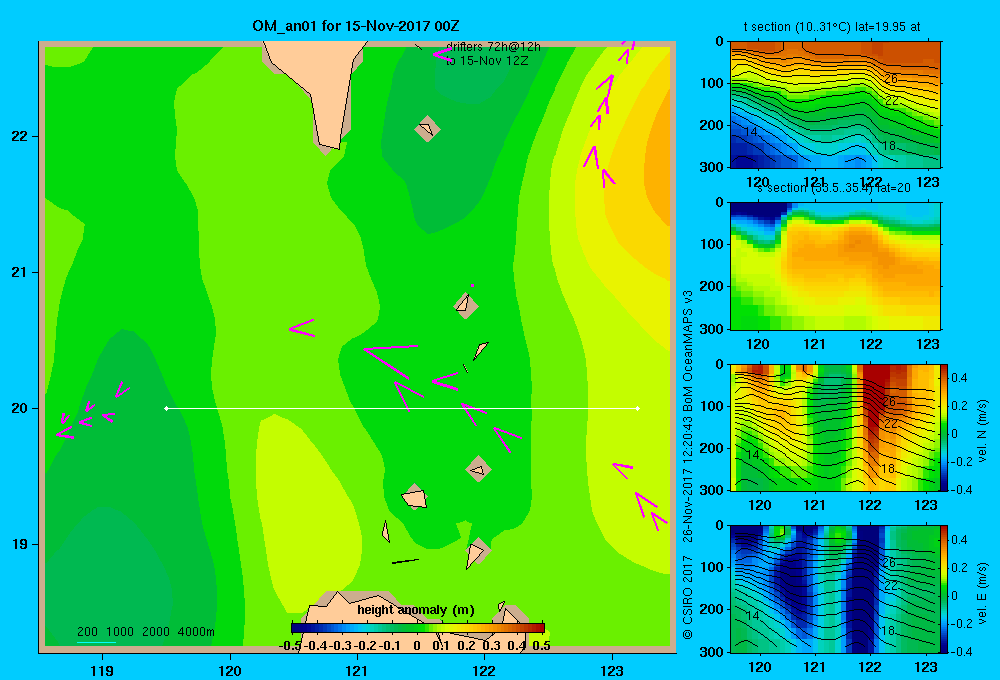Viewport: 1000px width, 680px height.
Task: Click the 300 depth tick of temperature section
Action: [x=711, y=167]
